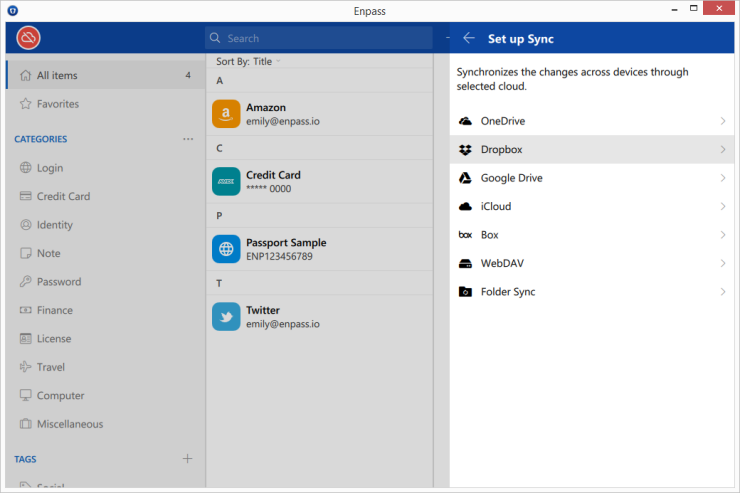Expand the Google Drive row chevron
This screenshot has height=493, width=740.
[723, 178]
